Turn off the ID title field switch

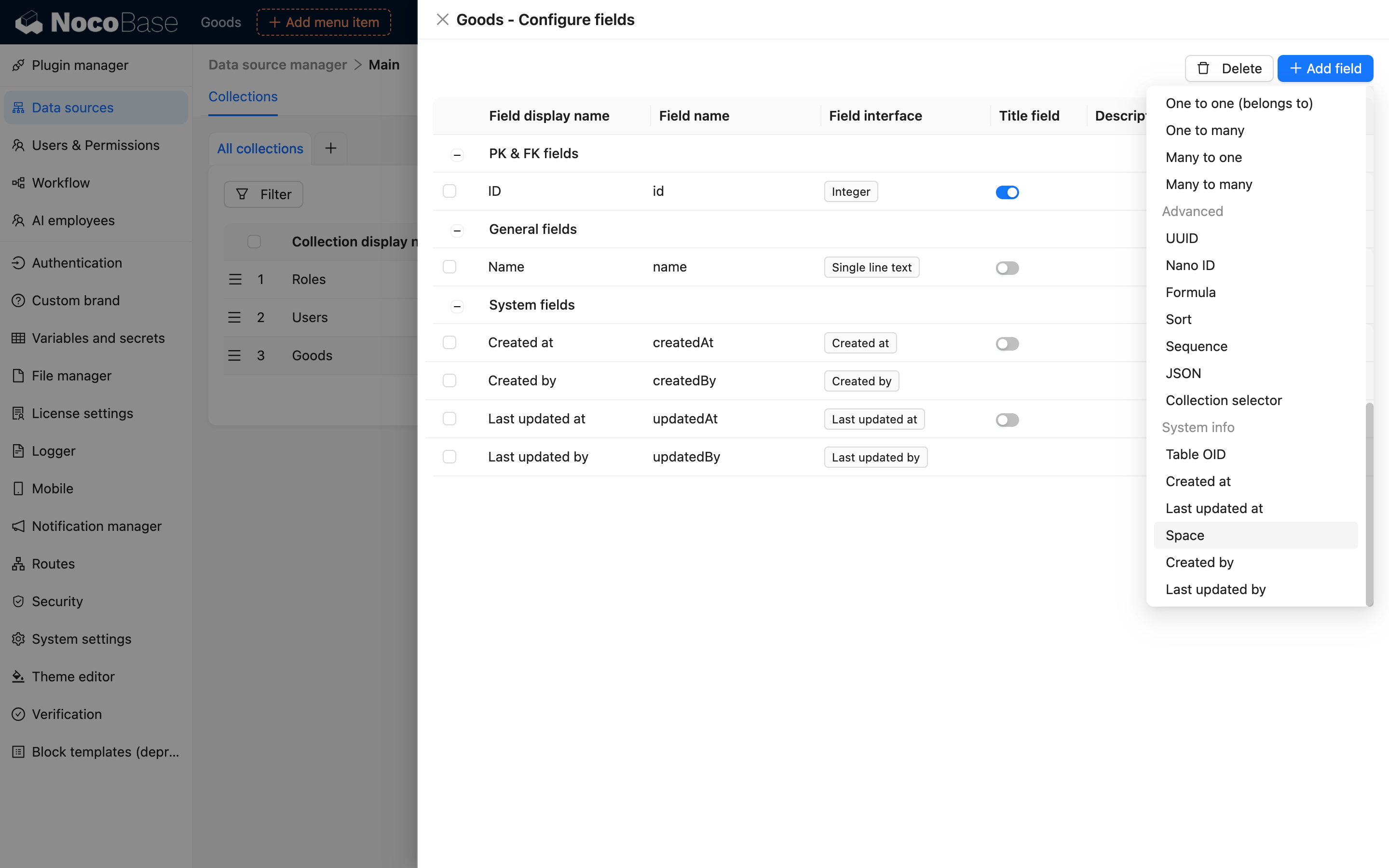[1007, 192]
